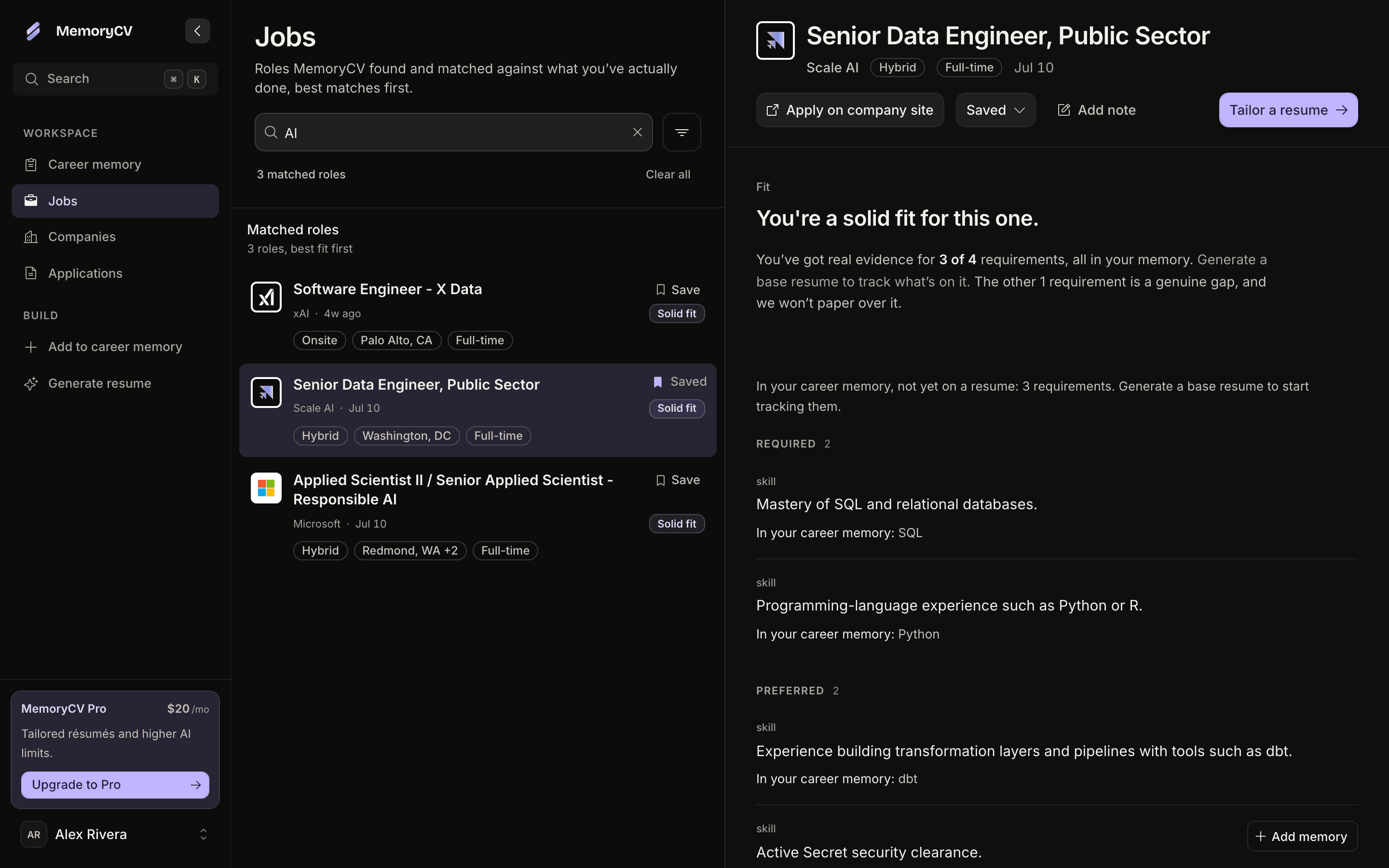Select the Jobs workspace item
Viewport: 1389px width, 868px height.
tap(115, 201)
